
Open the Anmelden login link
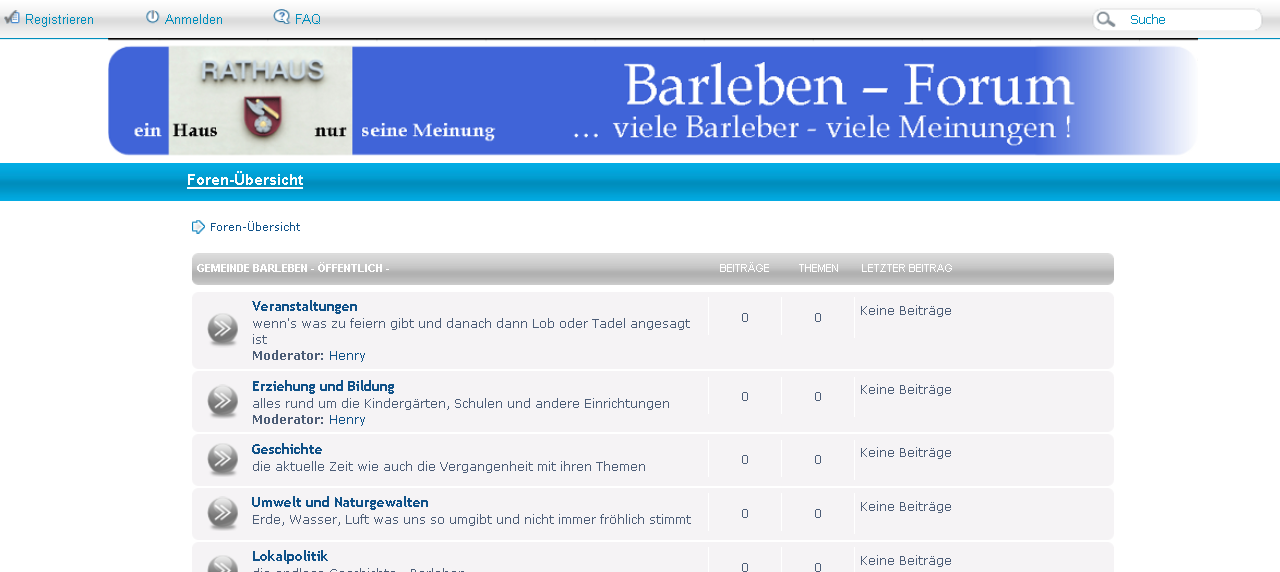194,19
